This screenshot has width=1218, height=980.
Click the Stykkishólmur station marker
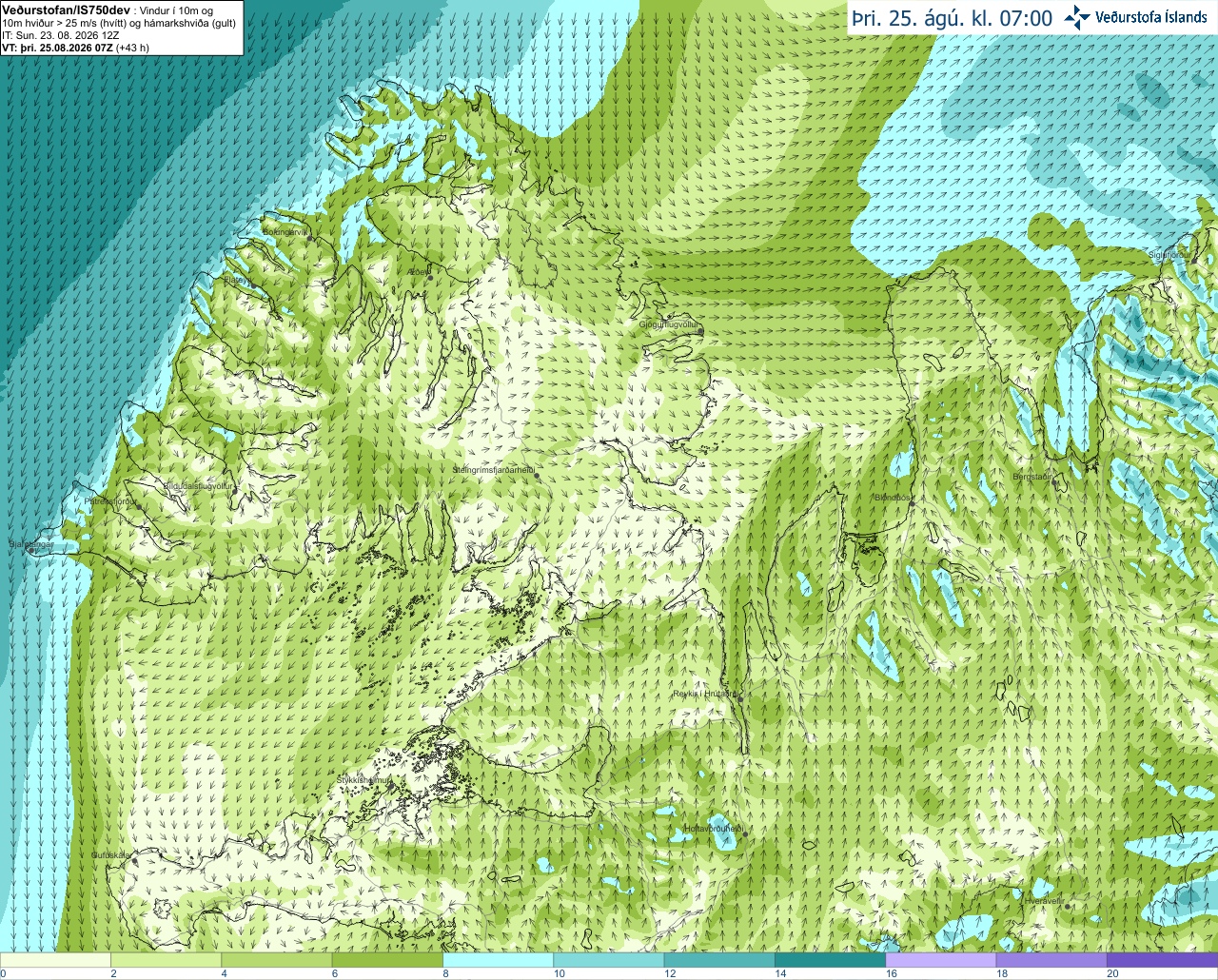tap(390, 786)
